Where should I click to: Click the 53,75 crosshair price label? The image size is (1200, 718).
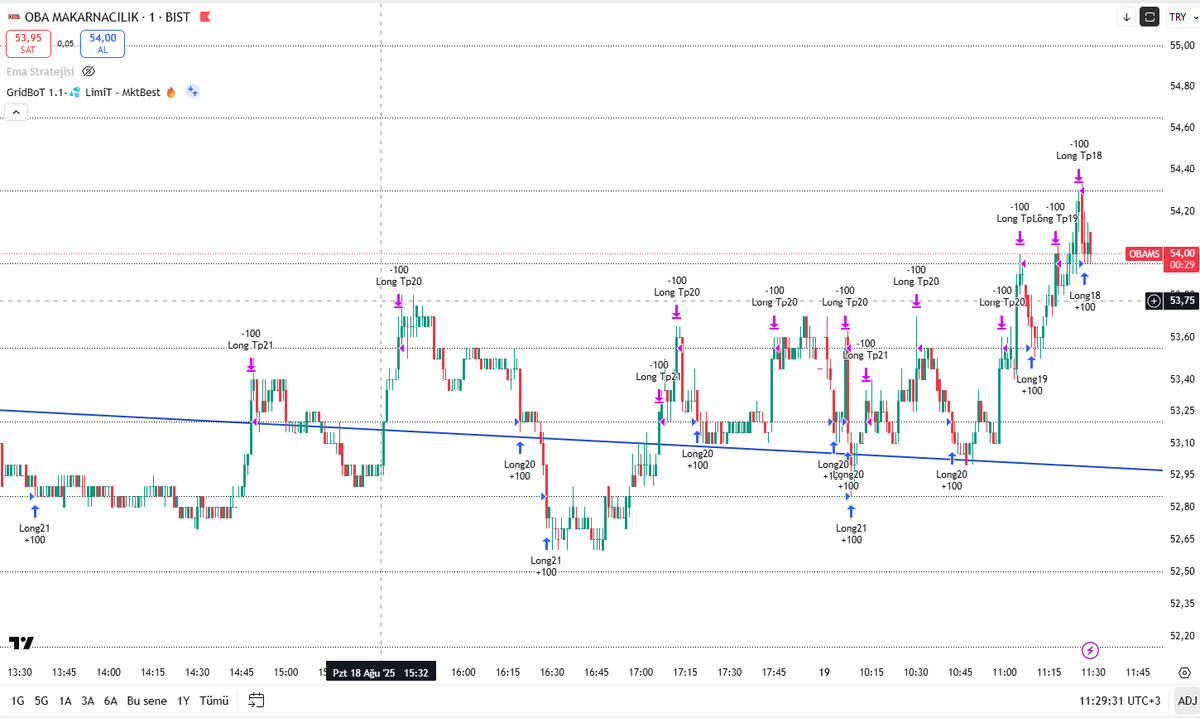(1182, 301)
